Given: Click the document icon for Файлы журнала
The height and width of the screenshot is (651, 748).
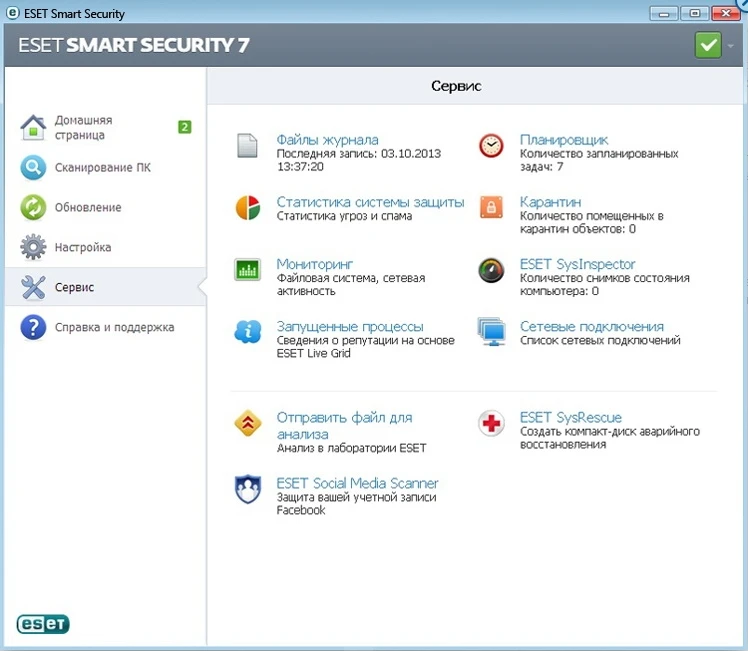Looking at the screenshot, I should (247, 145).
